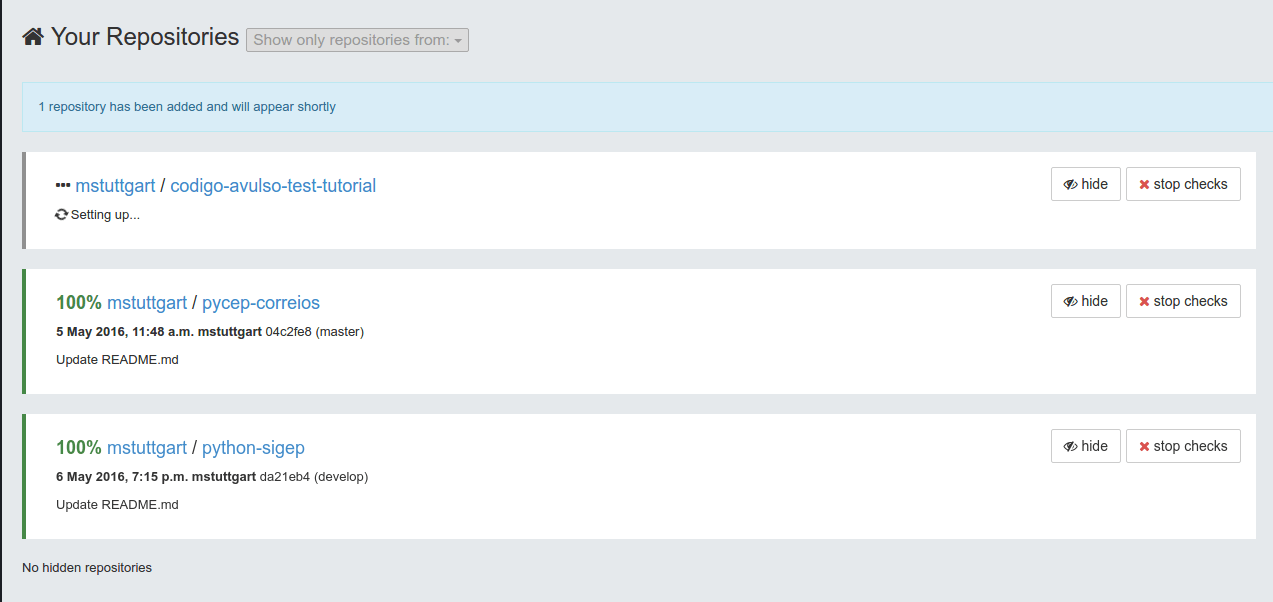The width and height of the screenshot is (1273, 602).
Task: Click the spinner icon beside Setting up
Action: 61,214
